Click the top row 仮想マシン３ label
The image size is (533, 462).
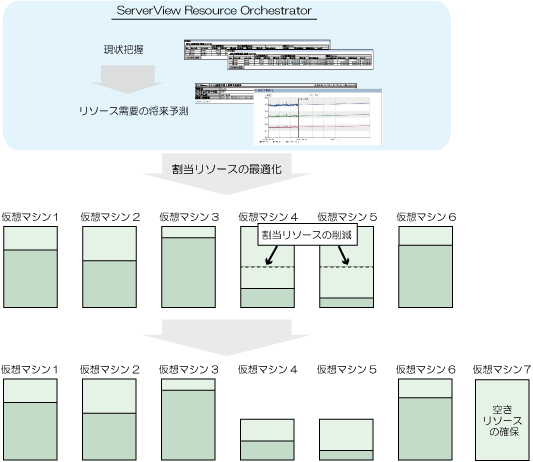click(x=189, y=217)
